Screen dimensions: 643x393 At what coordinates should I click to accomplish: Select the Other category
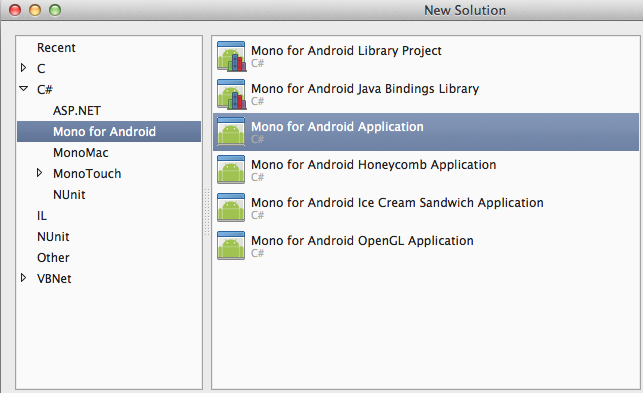coord(53,258)
